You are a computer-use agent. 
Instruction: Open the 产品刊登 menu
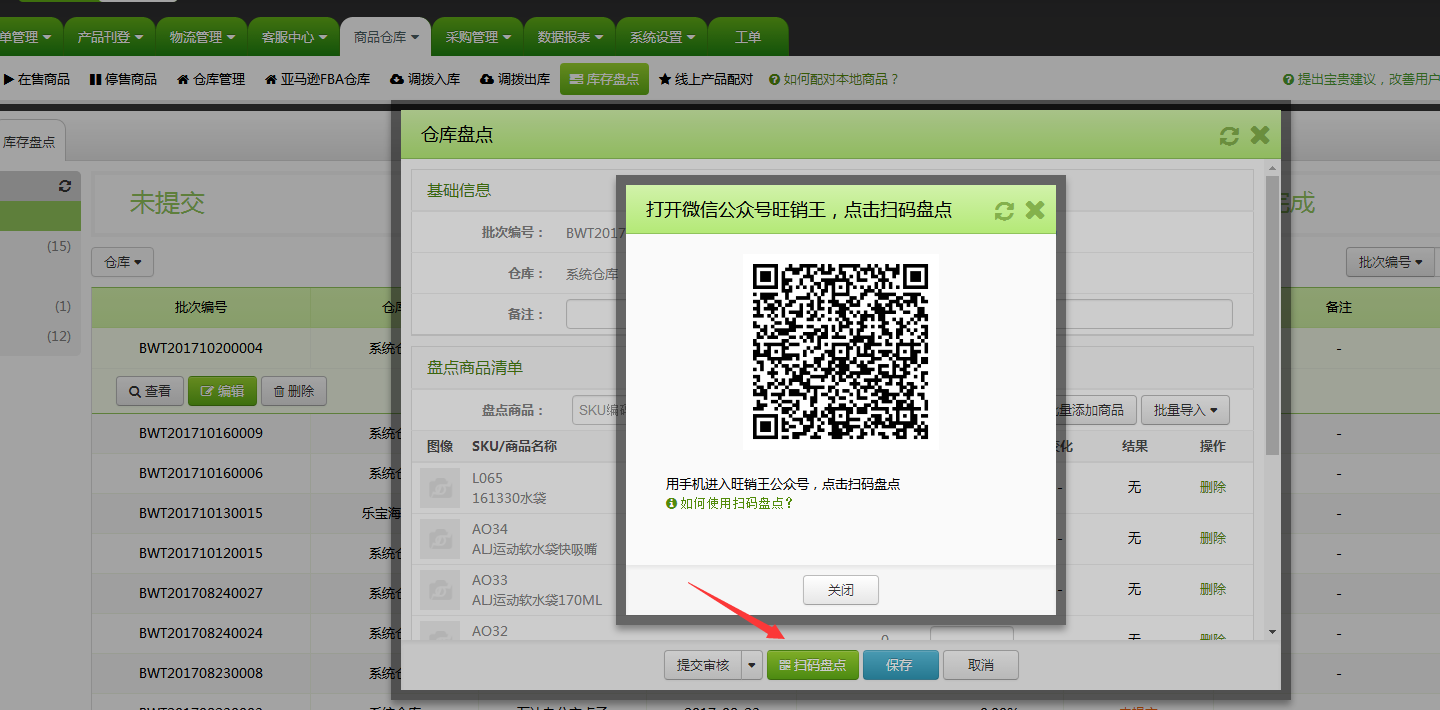(x=110, y=37)
